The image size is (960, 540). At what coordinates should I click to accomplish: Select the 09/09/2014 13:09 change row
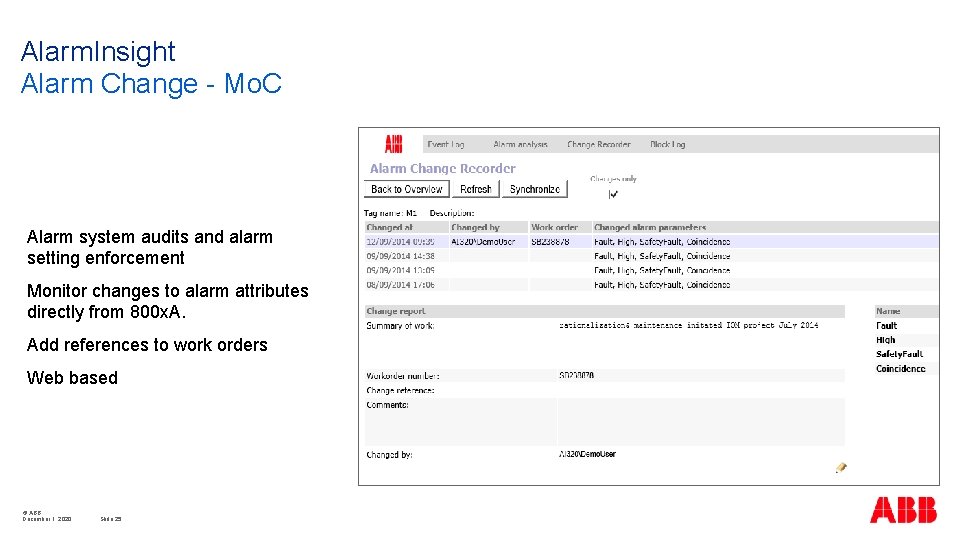651,270
